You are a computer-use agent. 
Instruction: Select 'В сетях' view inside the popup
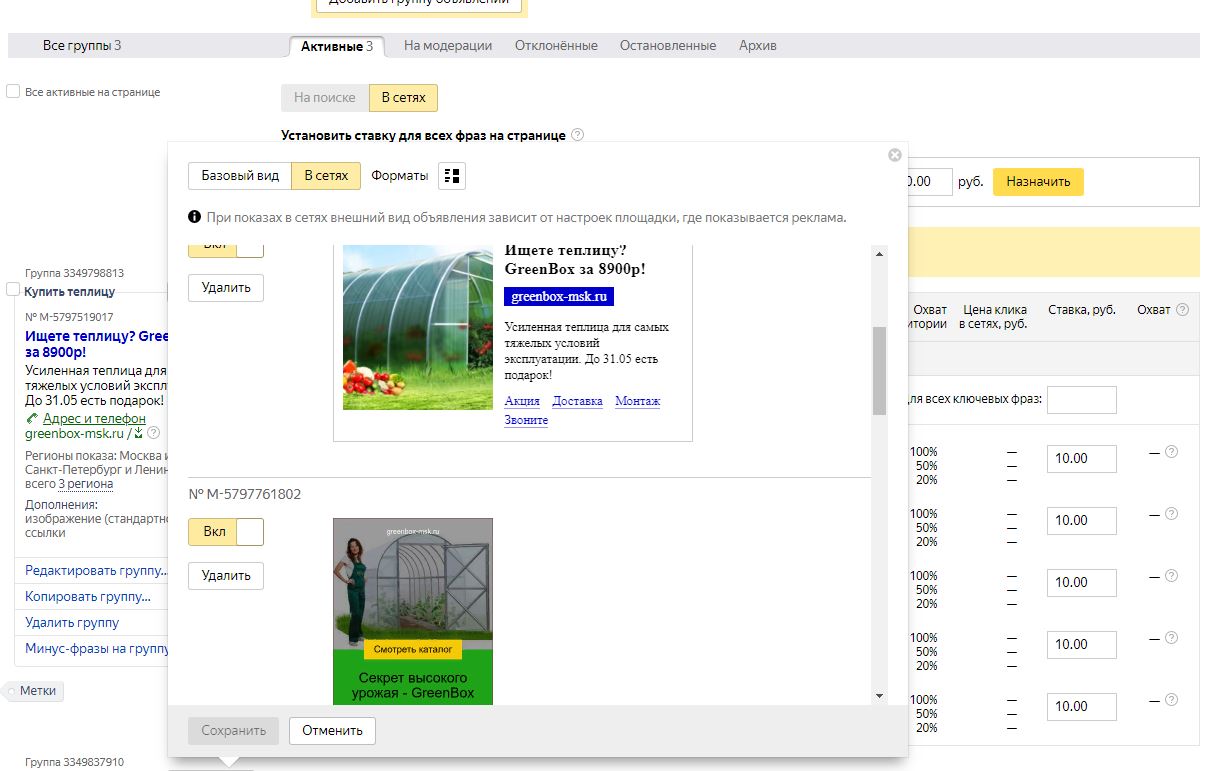pos(326,176)
